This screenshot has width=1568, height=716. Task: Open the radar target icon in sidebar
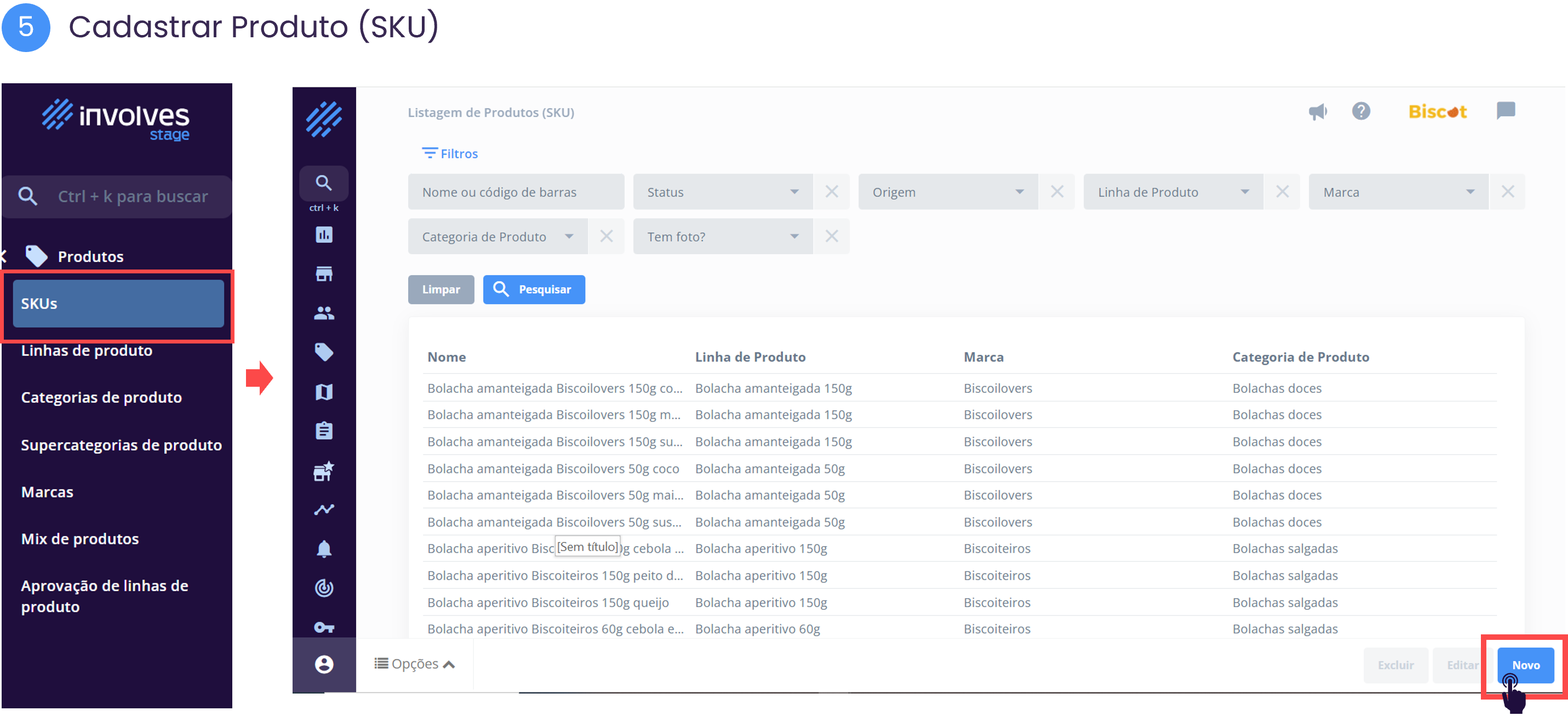coord(324,588)
